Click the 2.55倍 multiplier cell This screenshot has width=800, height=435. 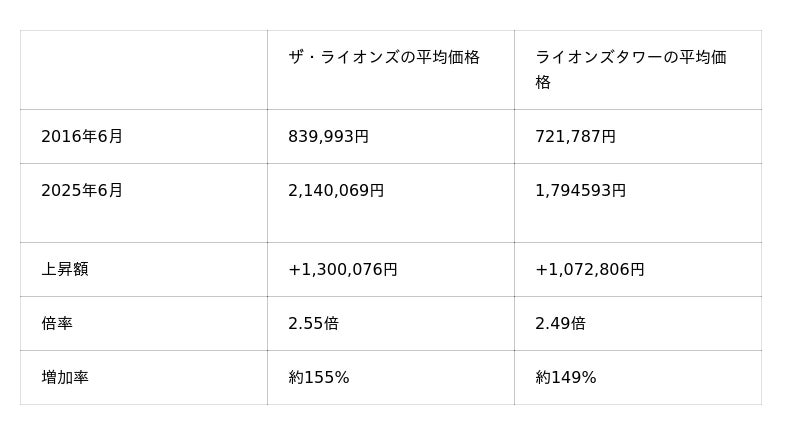[314, 324]
